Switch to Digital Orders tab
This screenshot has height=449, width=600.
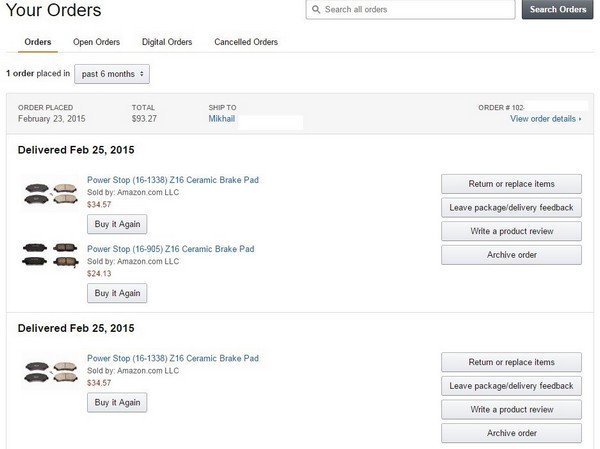click(167, 42)
